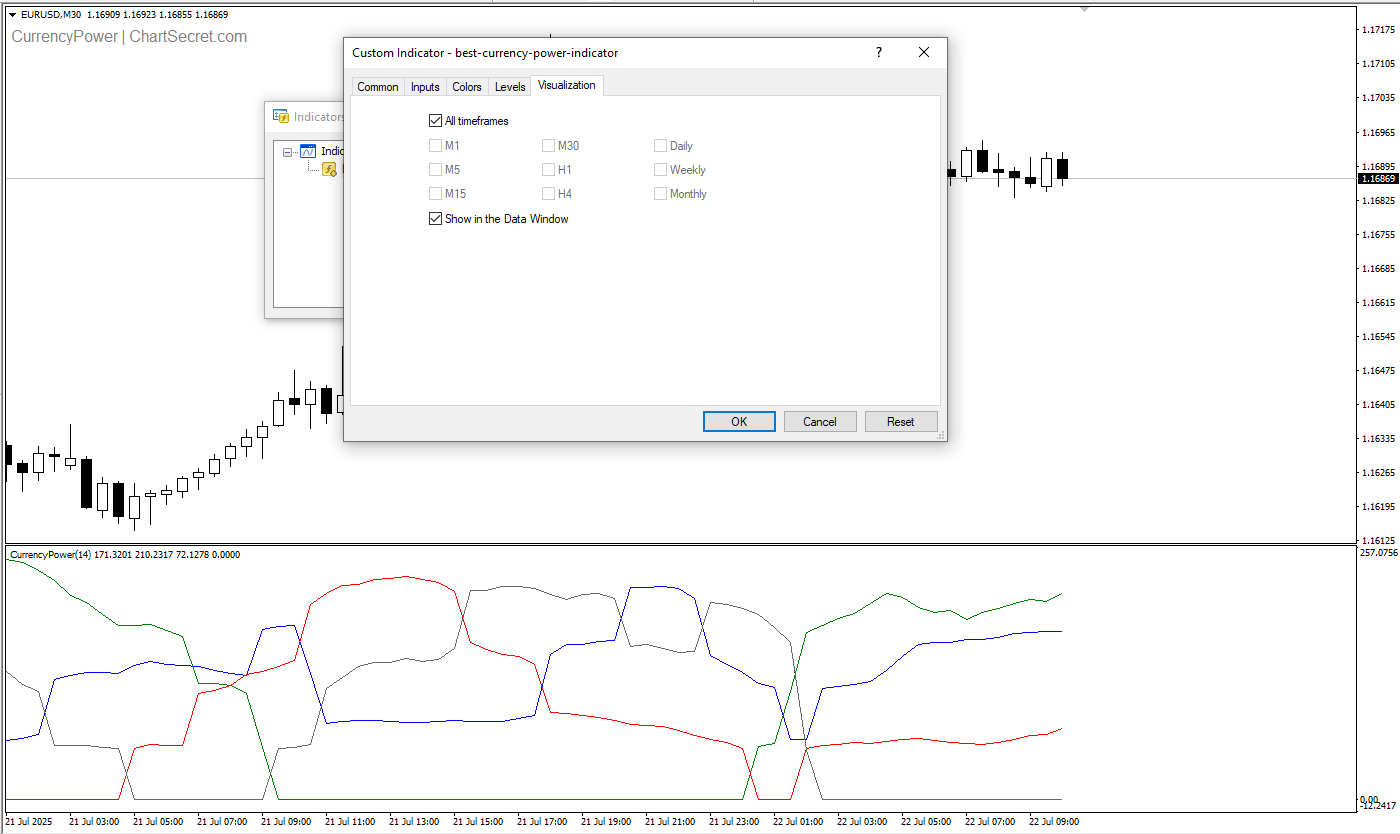The width and height of the screenshot is (1400, 834).
Task: Close the Custom Indicator dialog
Action: [924, 53]
